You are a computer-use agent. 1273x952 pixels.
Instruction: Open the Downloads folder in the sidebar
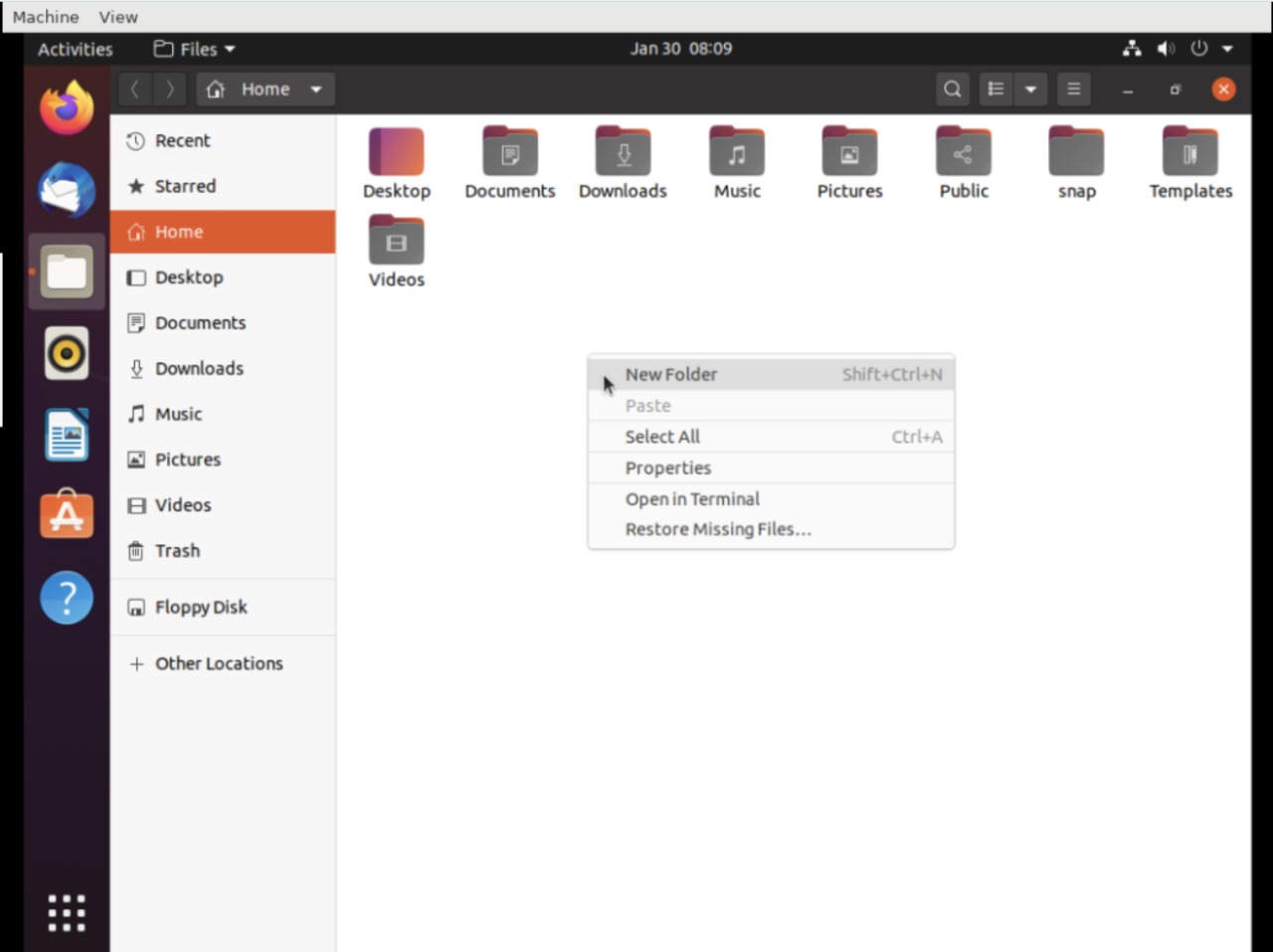click(x=199, y=368)
